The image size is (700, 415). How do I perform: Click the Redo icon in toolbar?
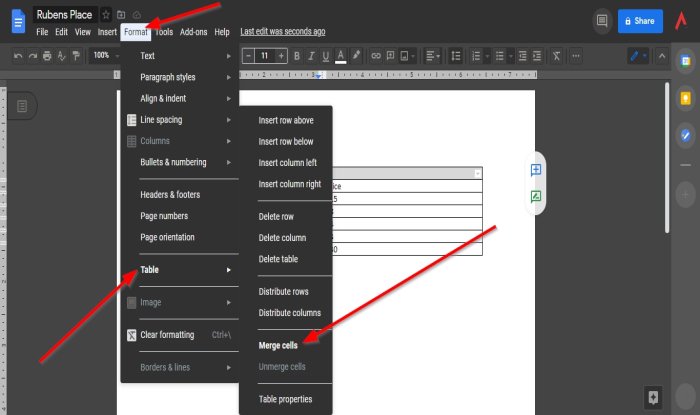coord(33,56)
